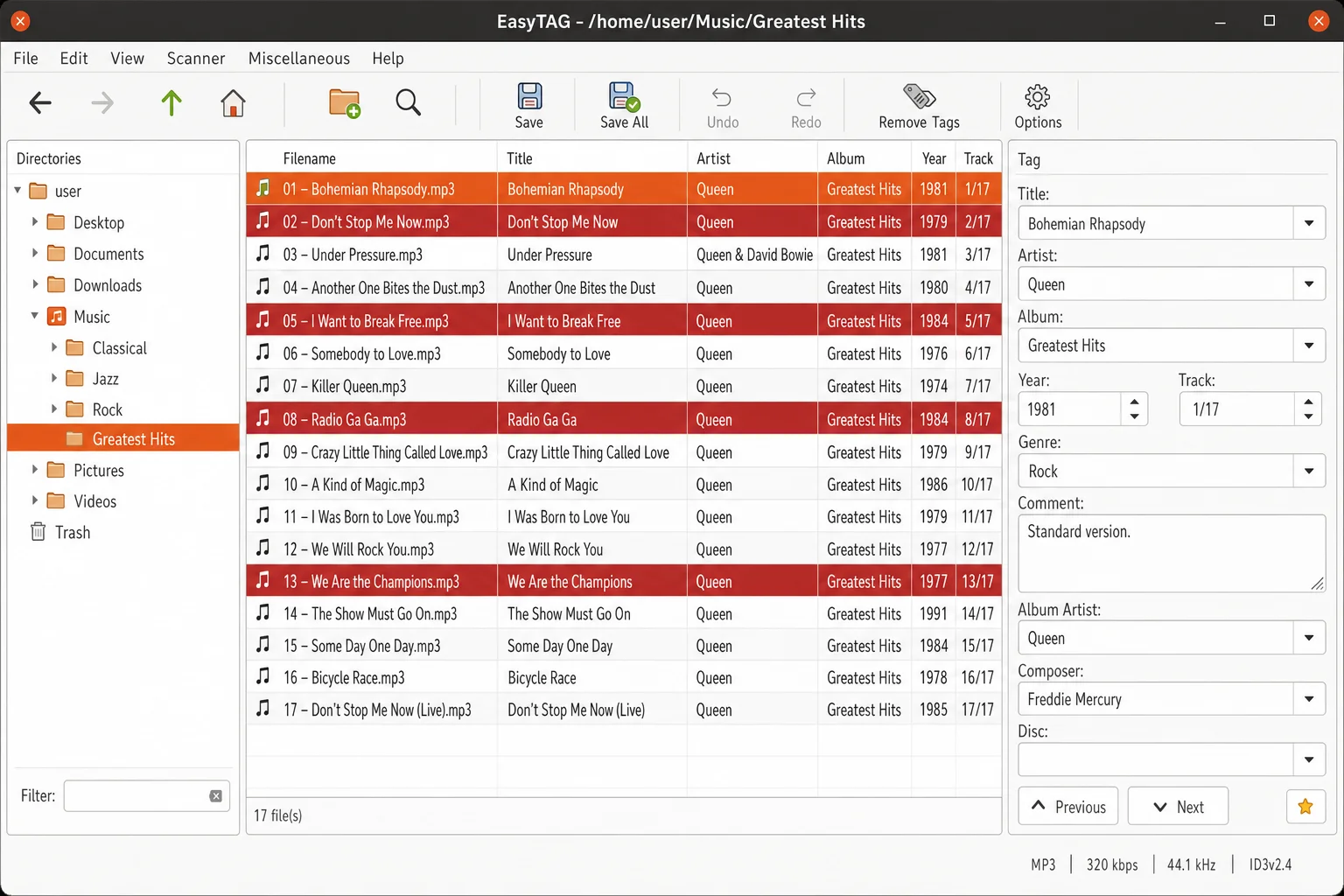Expand the Rock folder node
Image resolution: width=1344 pixels, height=896 pixels.
pyautogui.click(x=54, y=409)
